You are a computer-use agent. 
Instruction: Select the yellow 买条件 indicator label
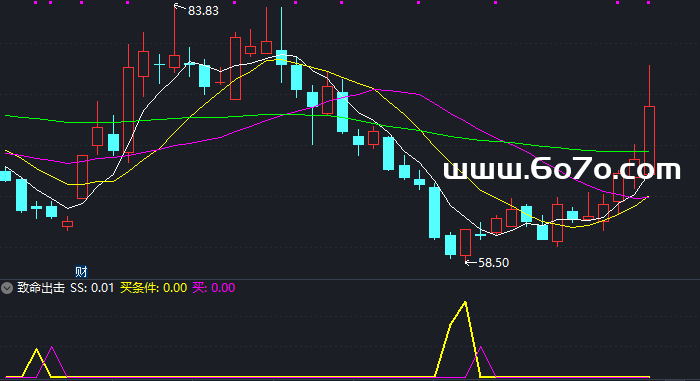[x=139, y=288]
